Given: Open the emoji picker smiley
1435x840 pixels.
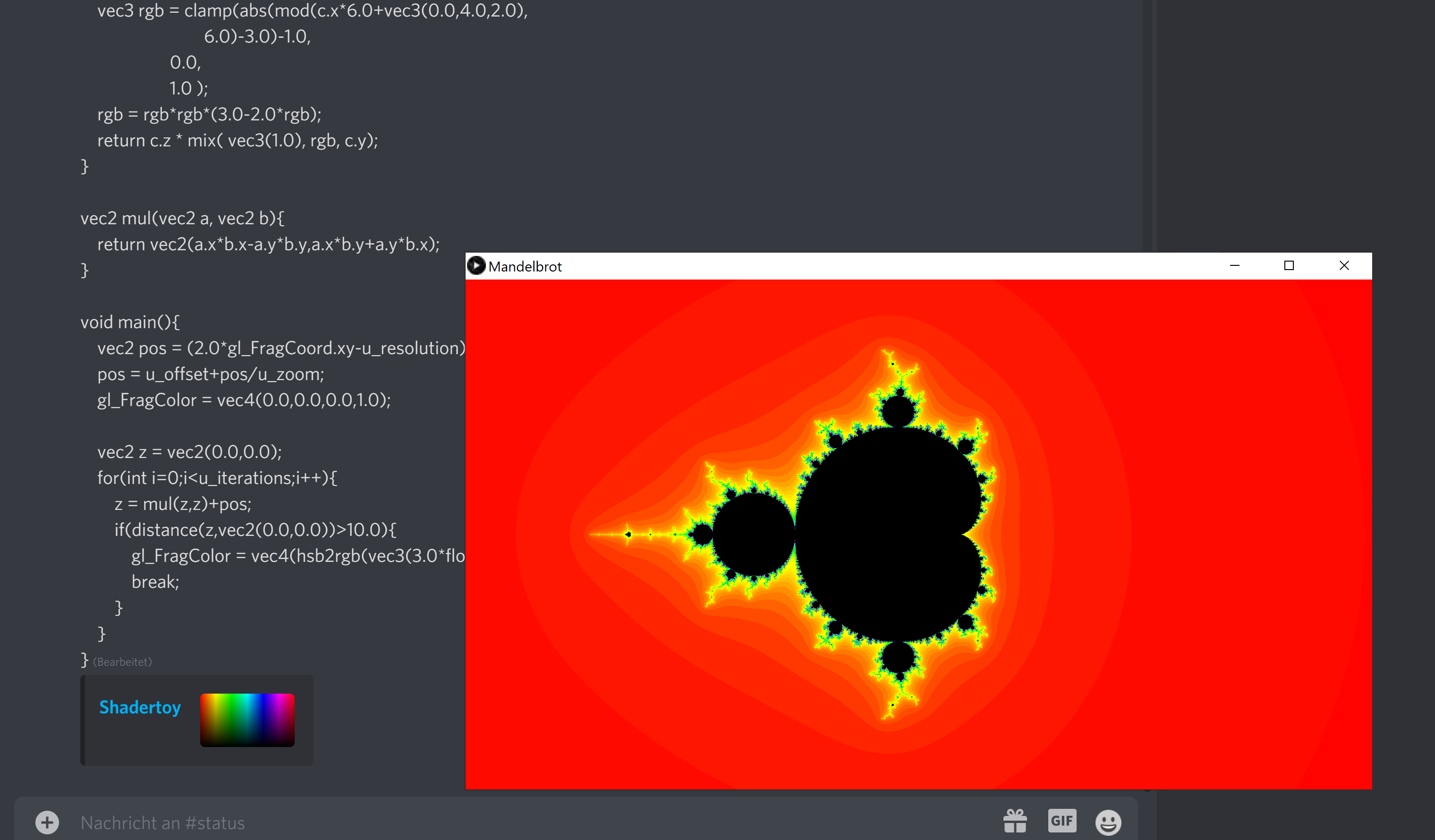Looking at the screenshot, I should pyautogui.click(x=1108, y=823).
